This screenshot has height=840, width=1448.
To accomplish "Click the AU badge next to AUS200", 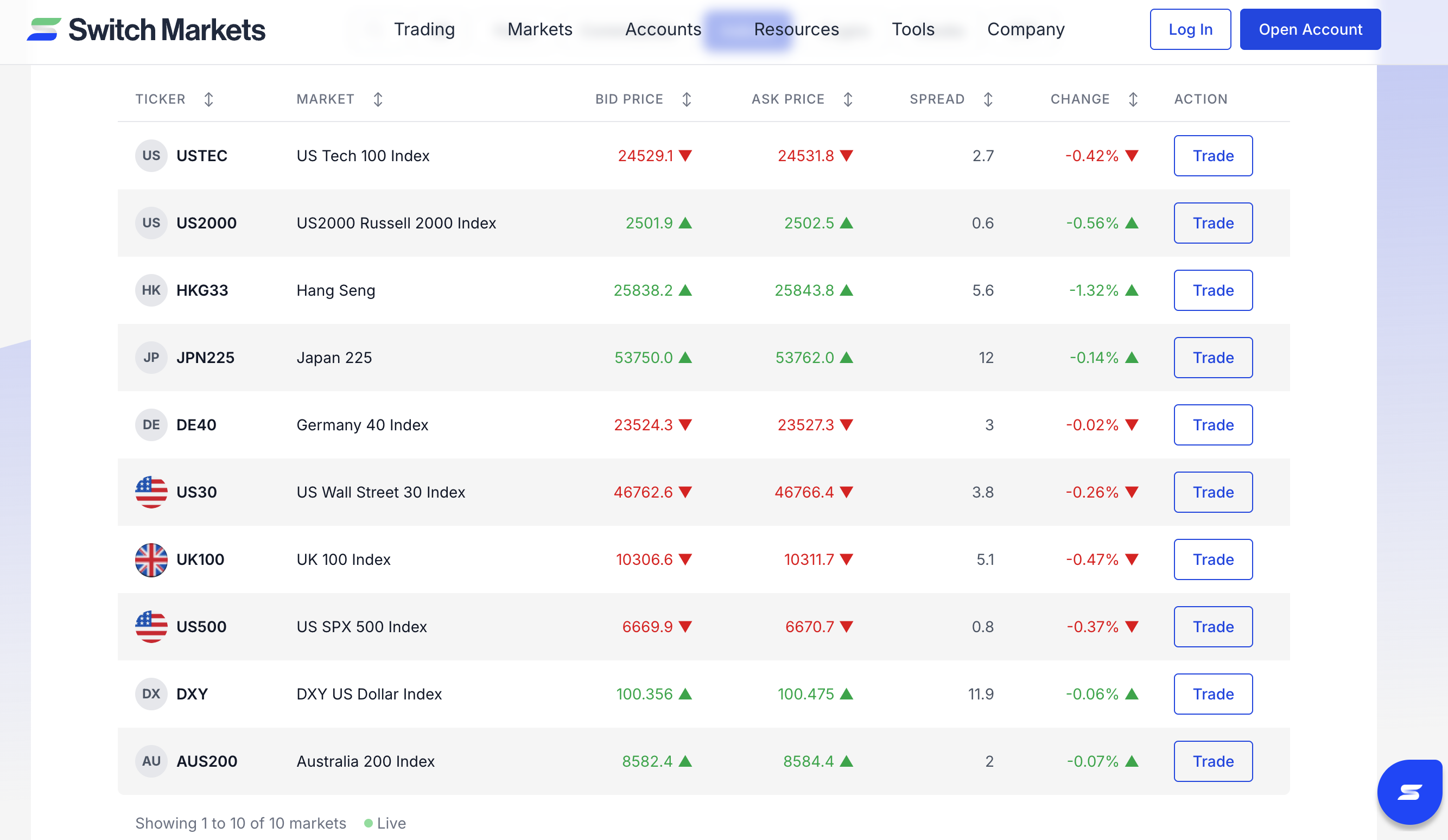I will point(151,761).
